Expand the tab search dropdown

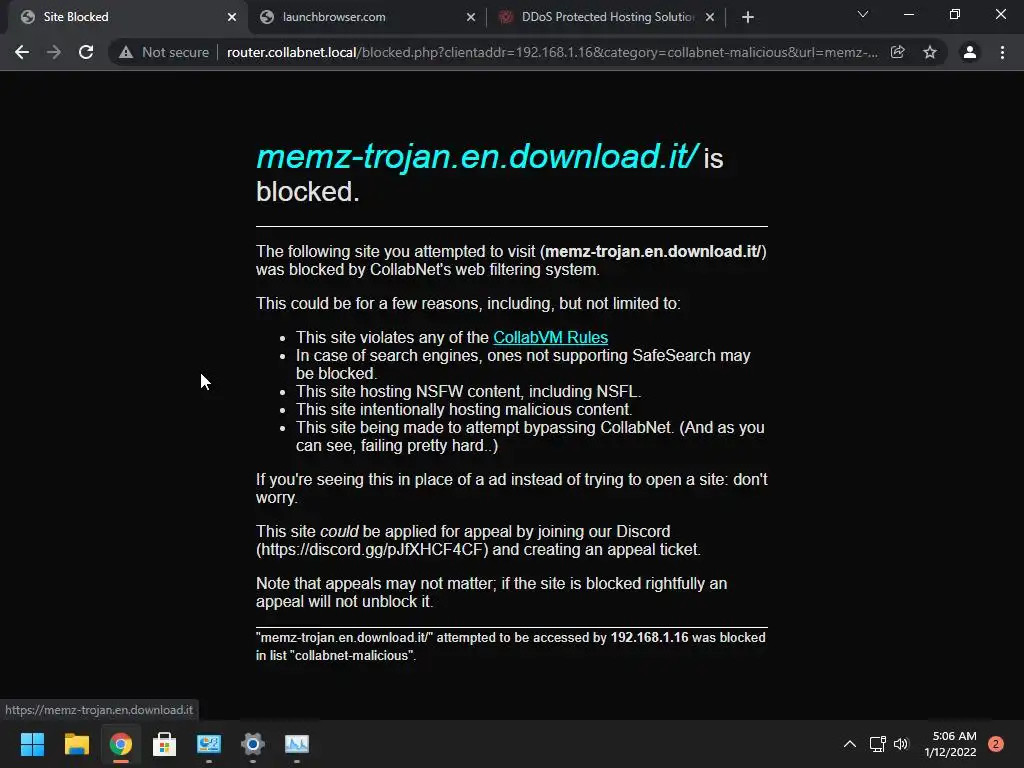(x=863, y=14)
